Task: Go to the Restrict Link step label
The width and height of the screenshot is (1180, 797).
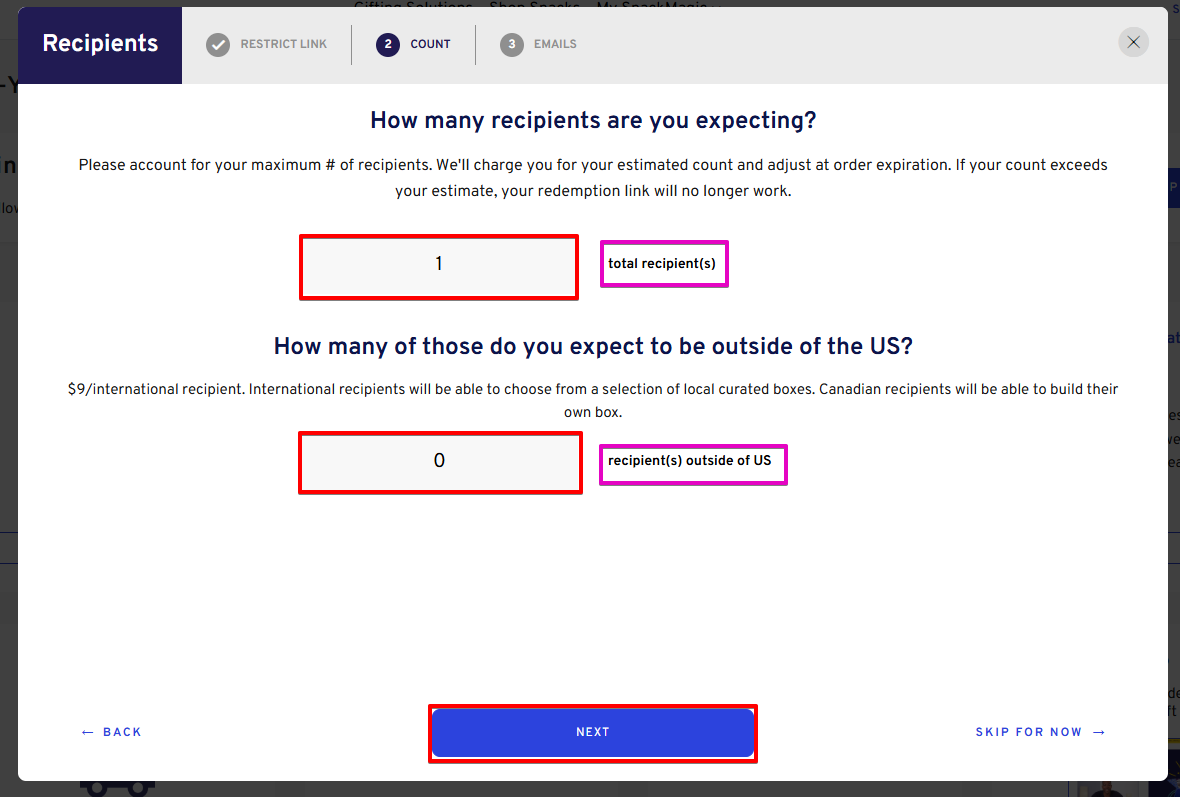Action: 284,44
